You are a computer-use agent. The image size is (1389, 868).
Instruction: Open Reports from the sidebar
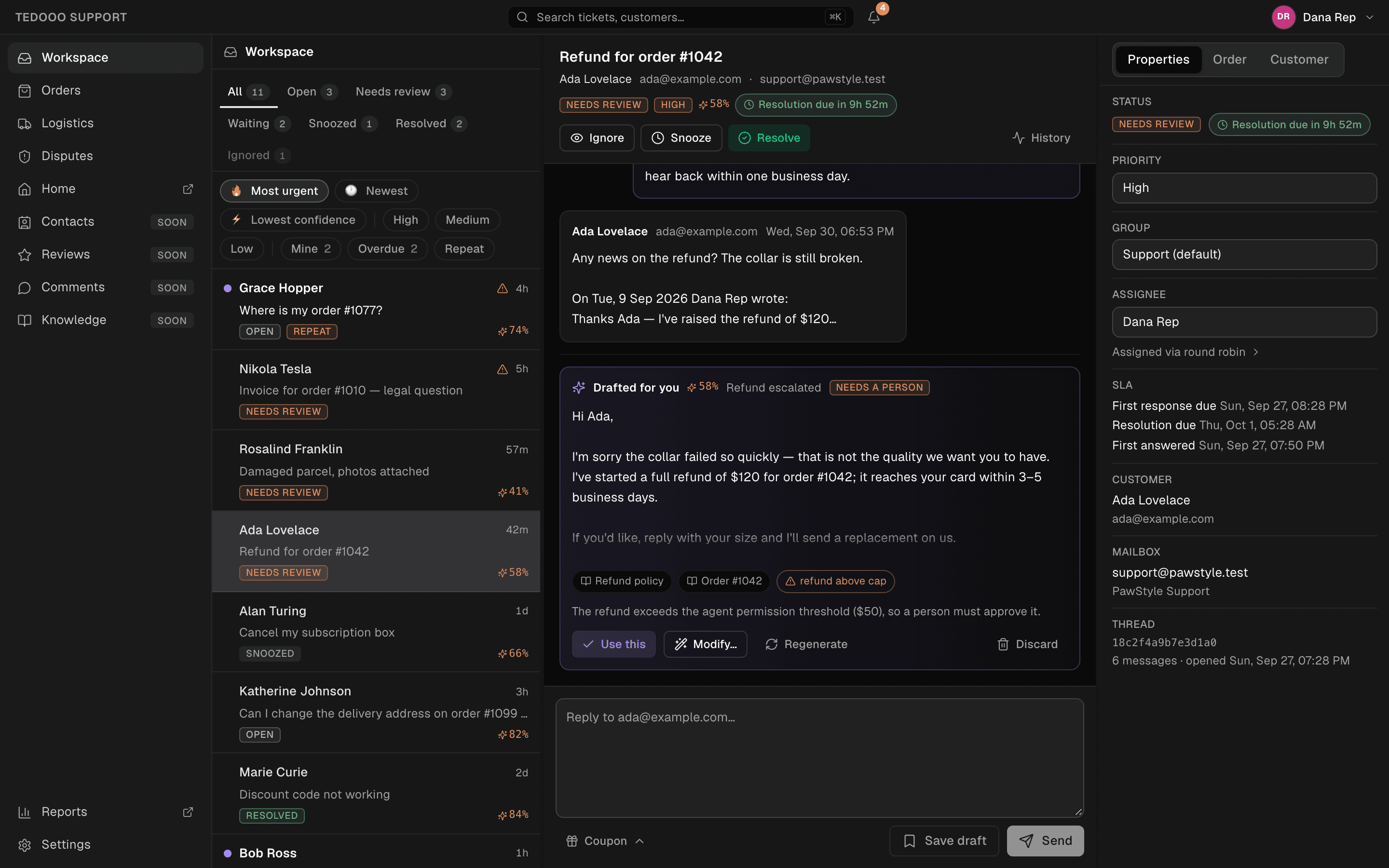106,812
